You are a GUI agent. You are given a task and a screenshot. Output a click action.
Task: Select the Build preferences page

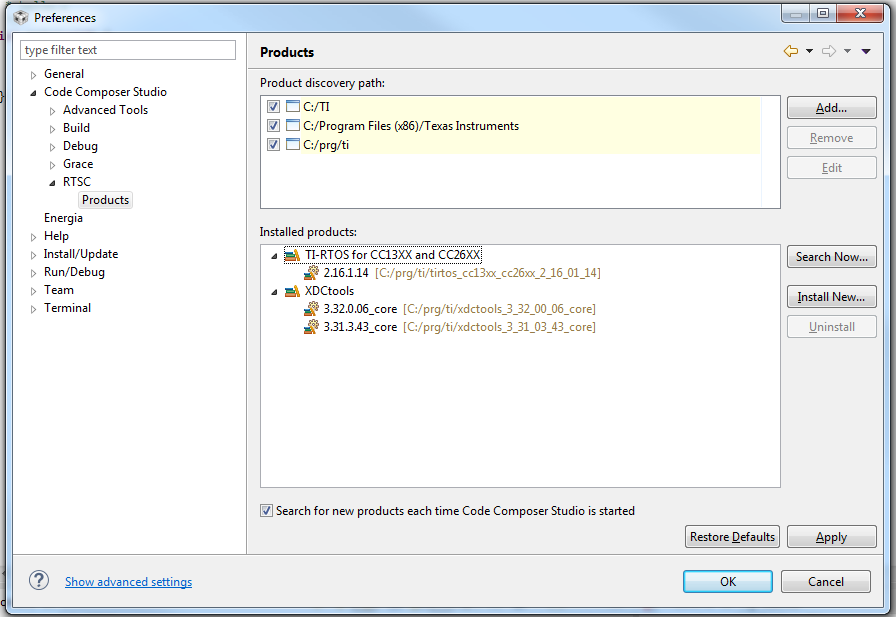(77, 128)
